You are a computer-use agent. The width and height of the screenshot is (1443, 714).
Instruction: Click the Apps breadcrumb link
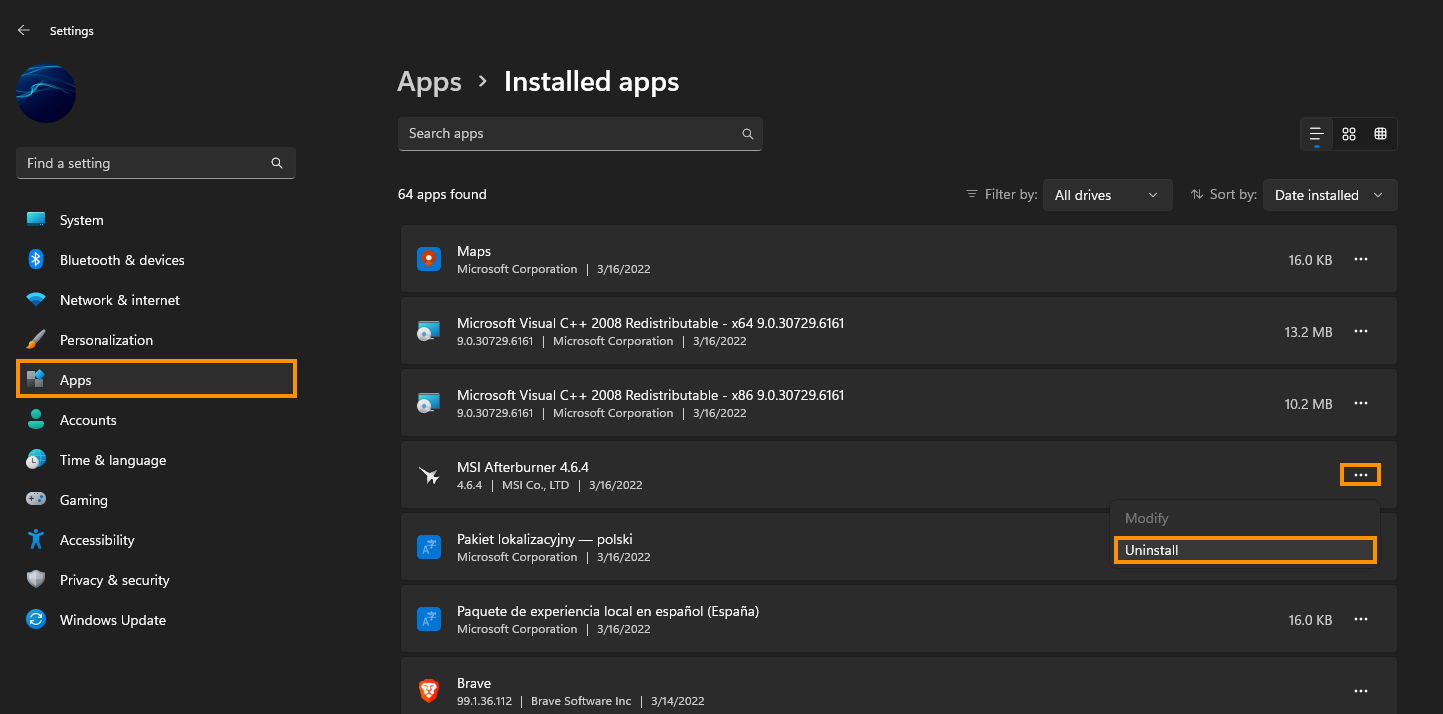(429, 82)
